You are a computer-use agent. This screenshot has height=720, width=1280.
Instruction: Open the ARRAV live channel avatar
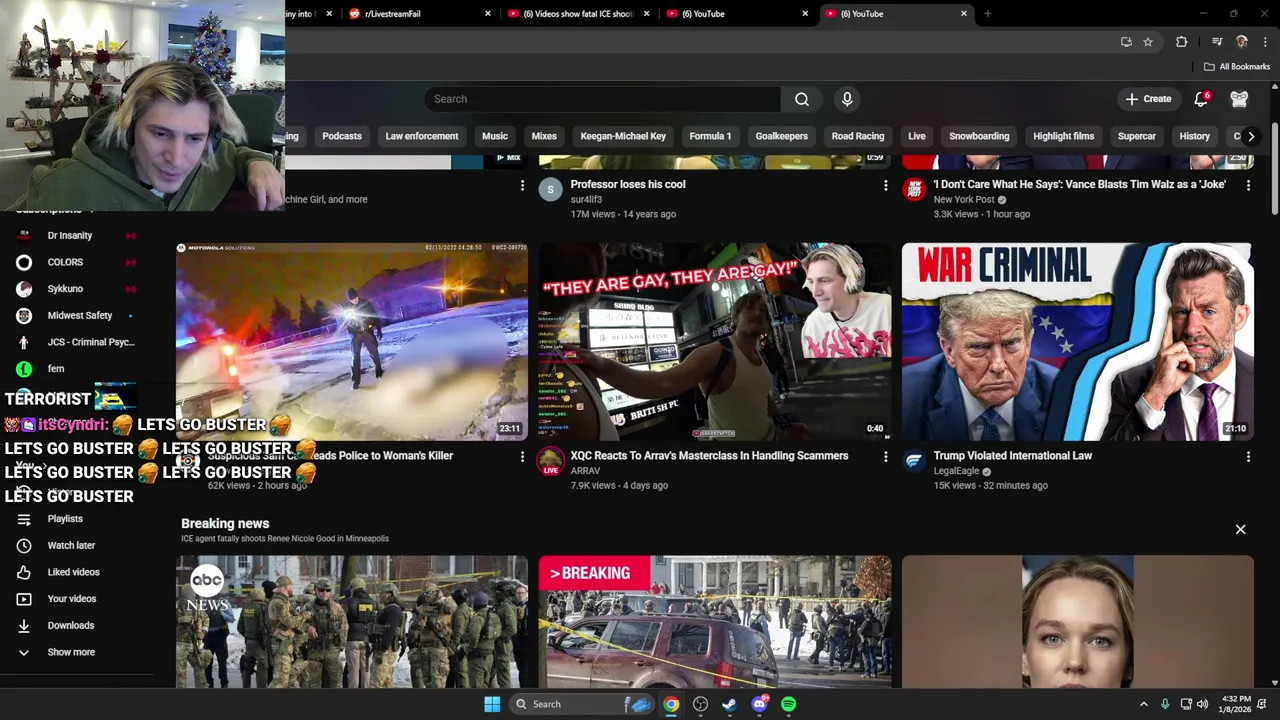(x=551, y=461)
